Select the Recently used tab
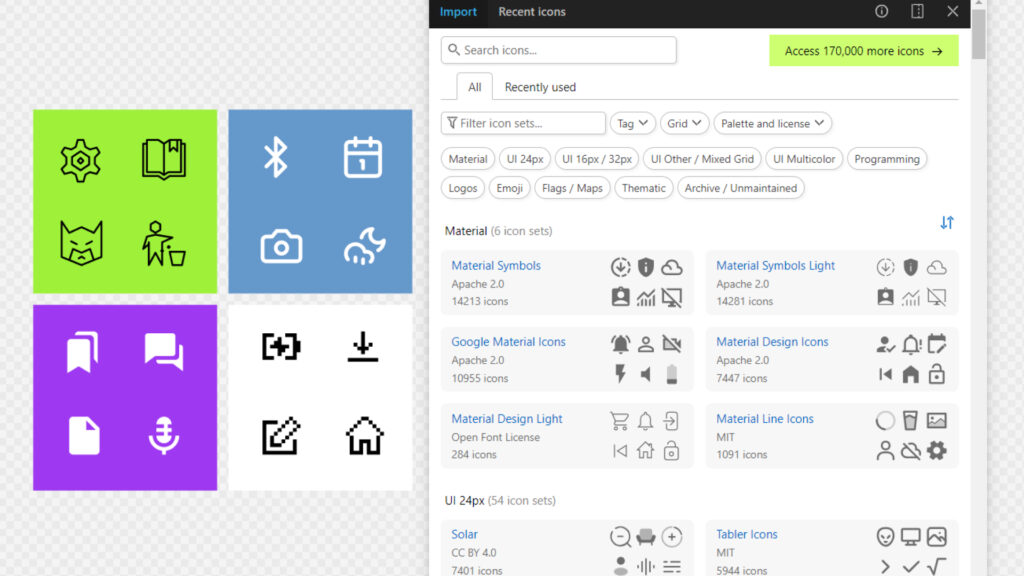The width and height of the screenshot is (1024, 576). [540, 87]
